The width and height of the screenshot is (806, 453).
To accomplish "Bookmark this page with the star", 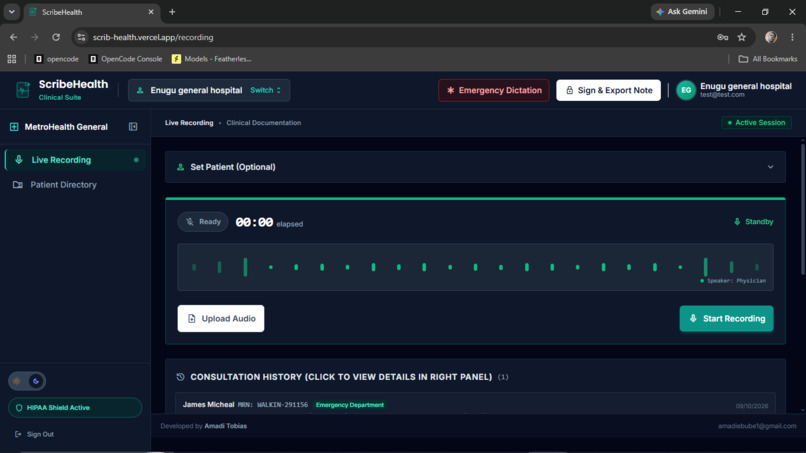I will (x=742, y=37).
